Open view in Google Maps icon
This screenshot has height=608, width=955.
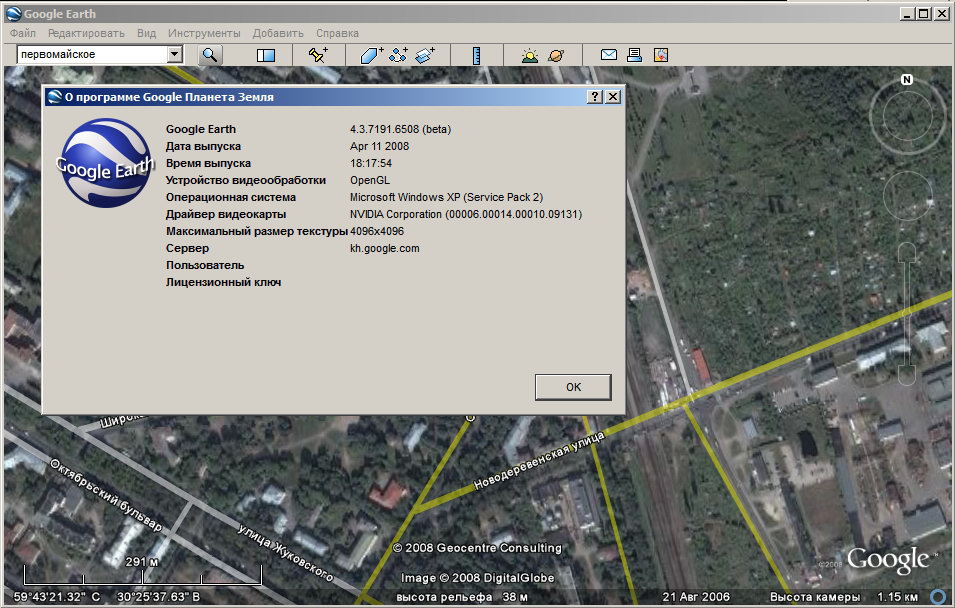pos(660,55)
